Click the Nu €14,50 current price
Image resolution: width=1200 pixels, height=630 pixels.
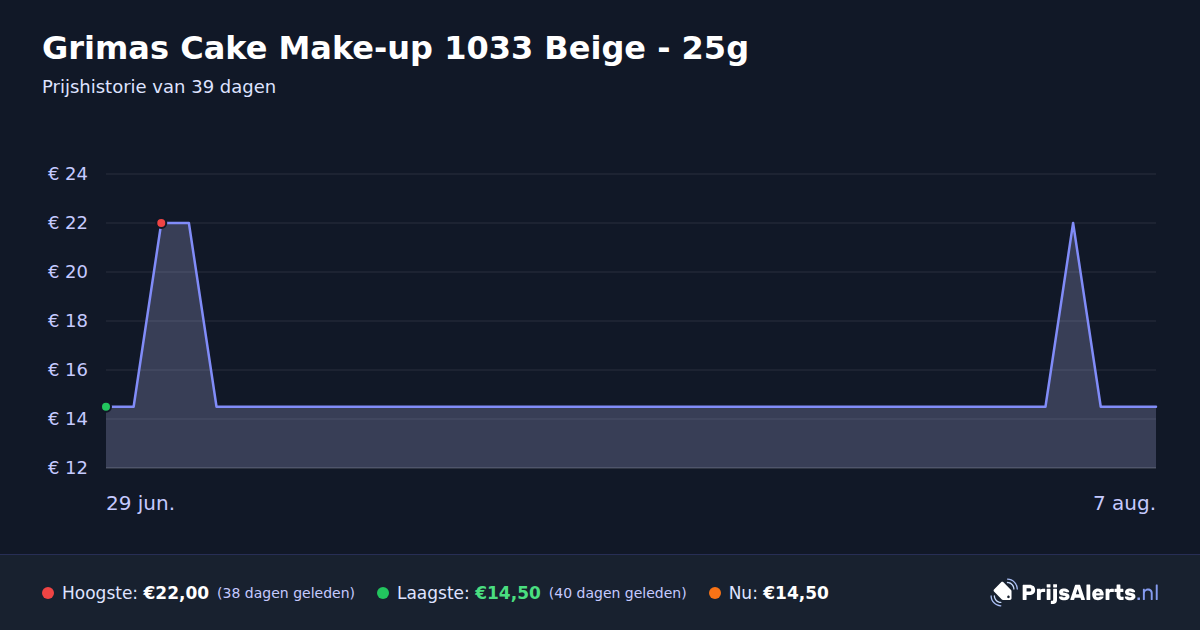click(x=796, y=593)
